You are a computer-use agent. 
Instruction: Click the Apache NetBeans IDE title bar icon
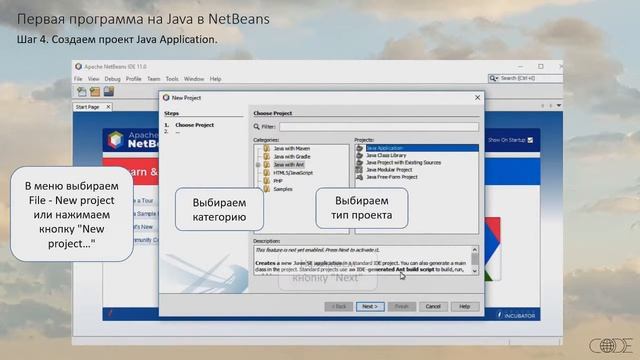78,67
